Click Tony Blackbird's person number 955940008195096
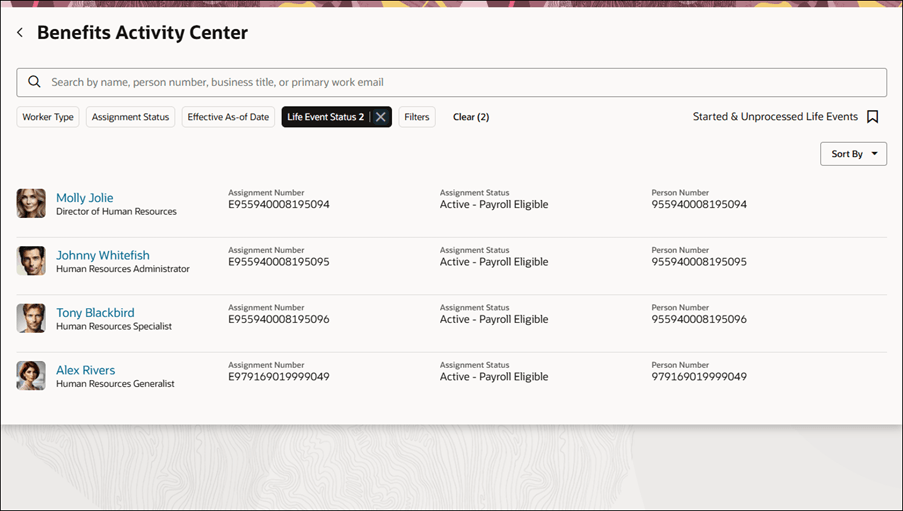 (699, 319)
